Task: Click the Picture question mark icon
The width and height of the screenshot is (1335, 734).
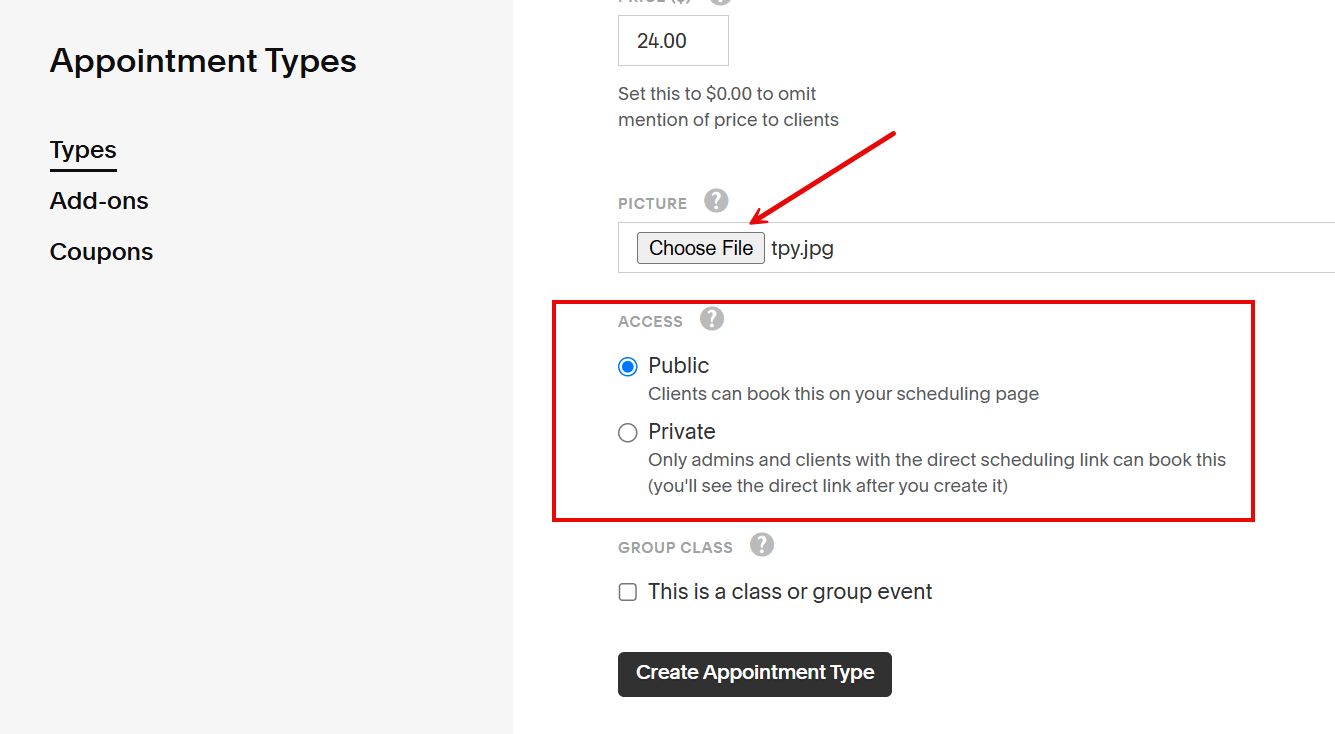Action: (716, 201)
